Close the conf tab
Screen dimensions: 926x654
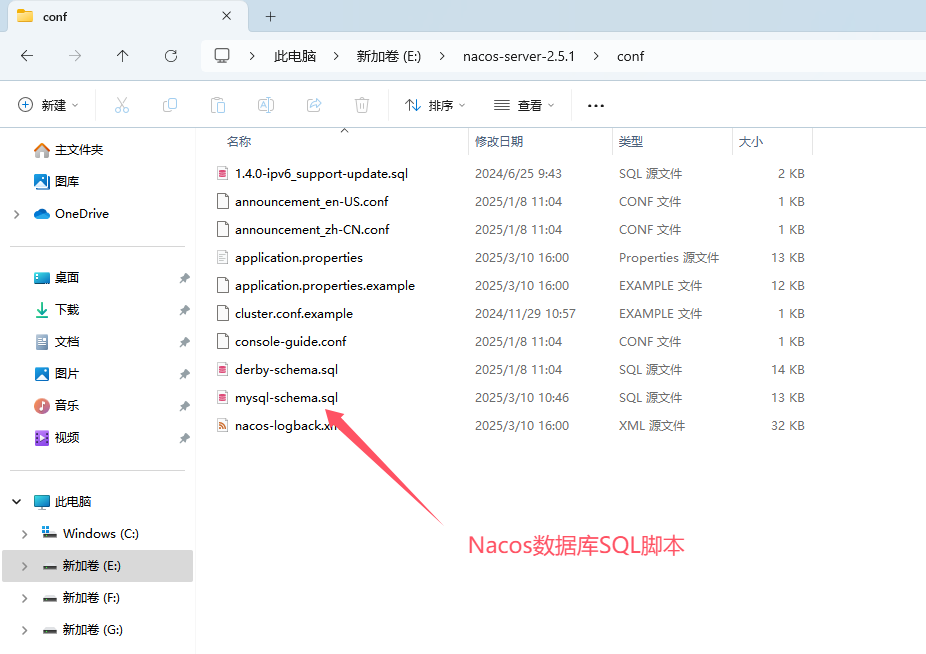(226, 16)
